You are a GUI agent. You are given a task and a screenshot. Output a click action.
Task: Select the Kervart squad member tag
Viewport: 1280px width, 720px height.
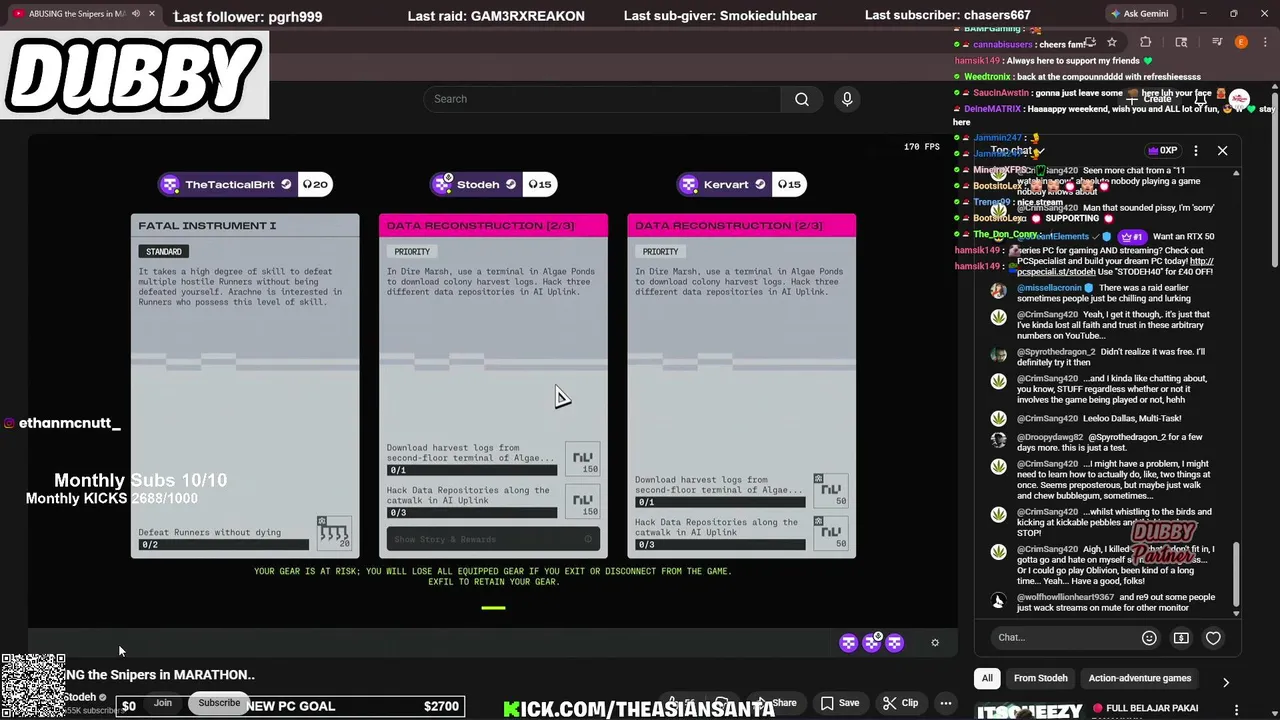(x=741, y=184)
